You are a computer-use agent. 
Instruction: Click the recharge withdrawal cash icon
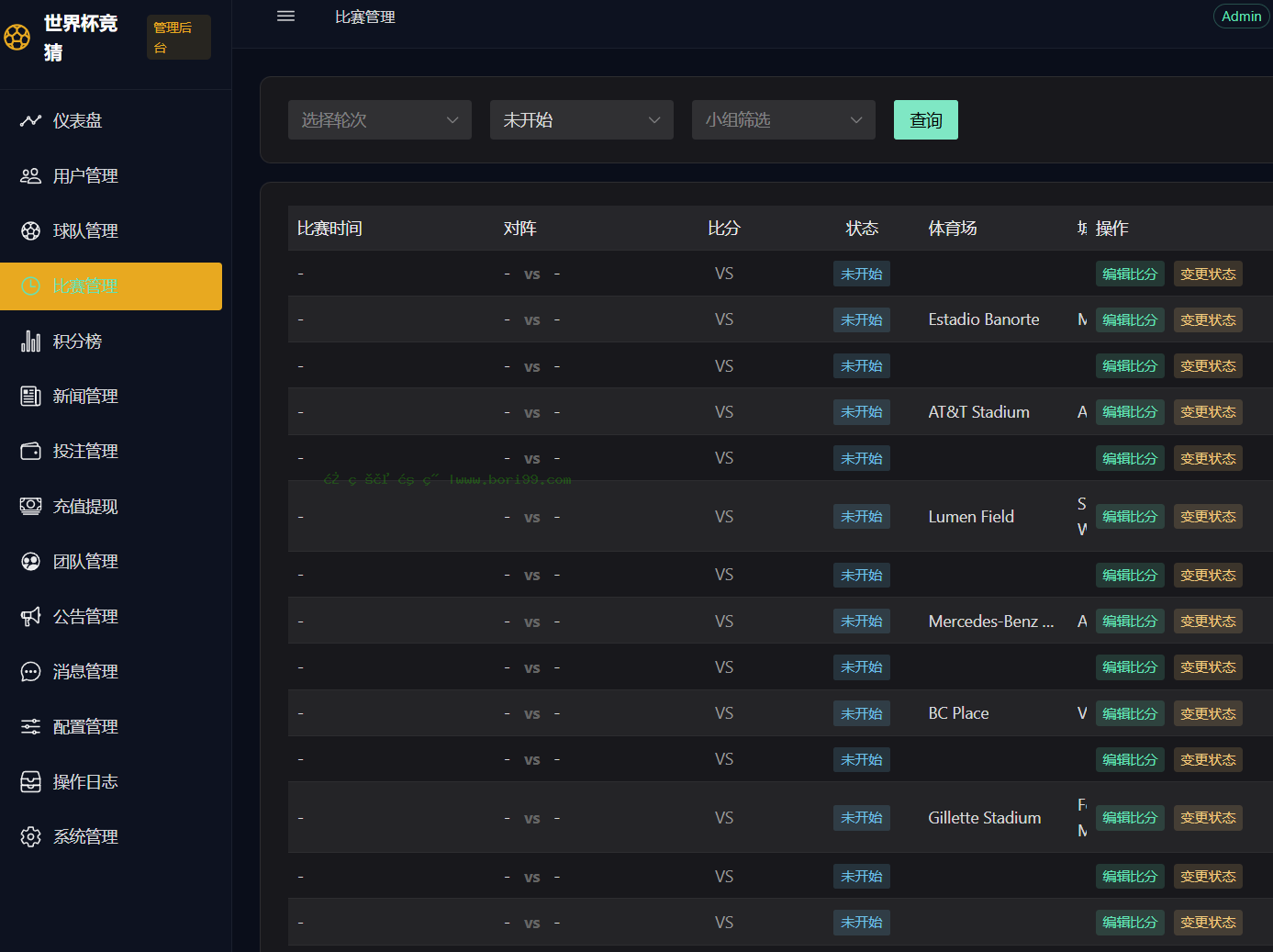(x=31, y=506)
